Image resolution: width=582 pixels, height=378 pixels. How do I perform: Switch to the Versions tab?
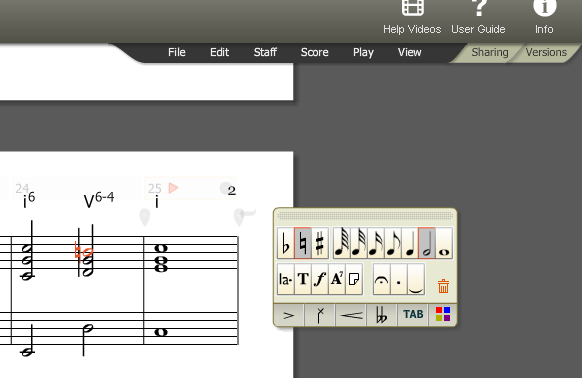pos(546,52)
